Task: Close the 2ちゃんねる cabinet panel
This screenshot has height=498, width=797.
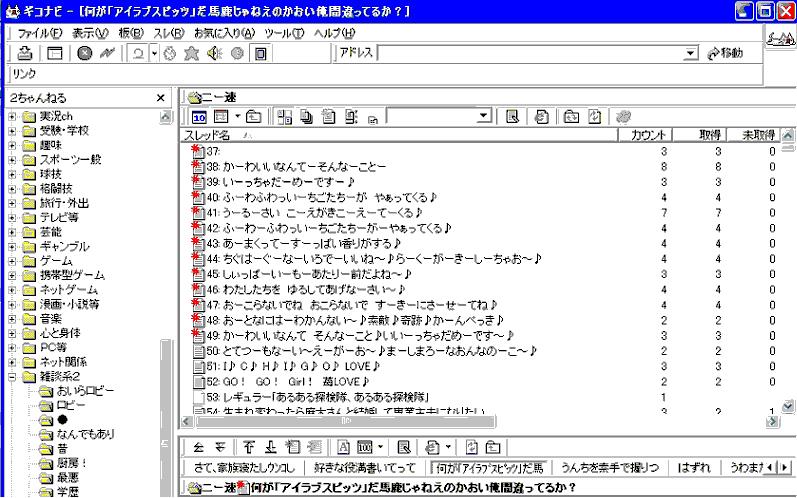Action: [x=161, y=98]
